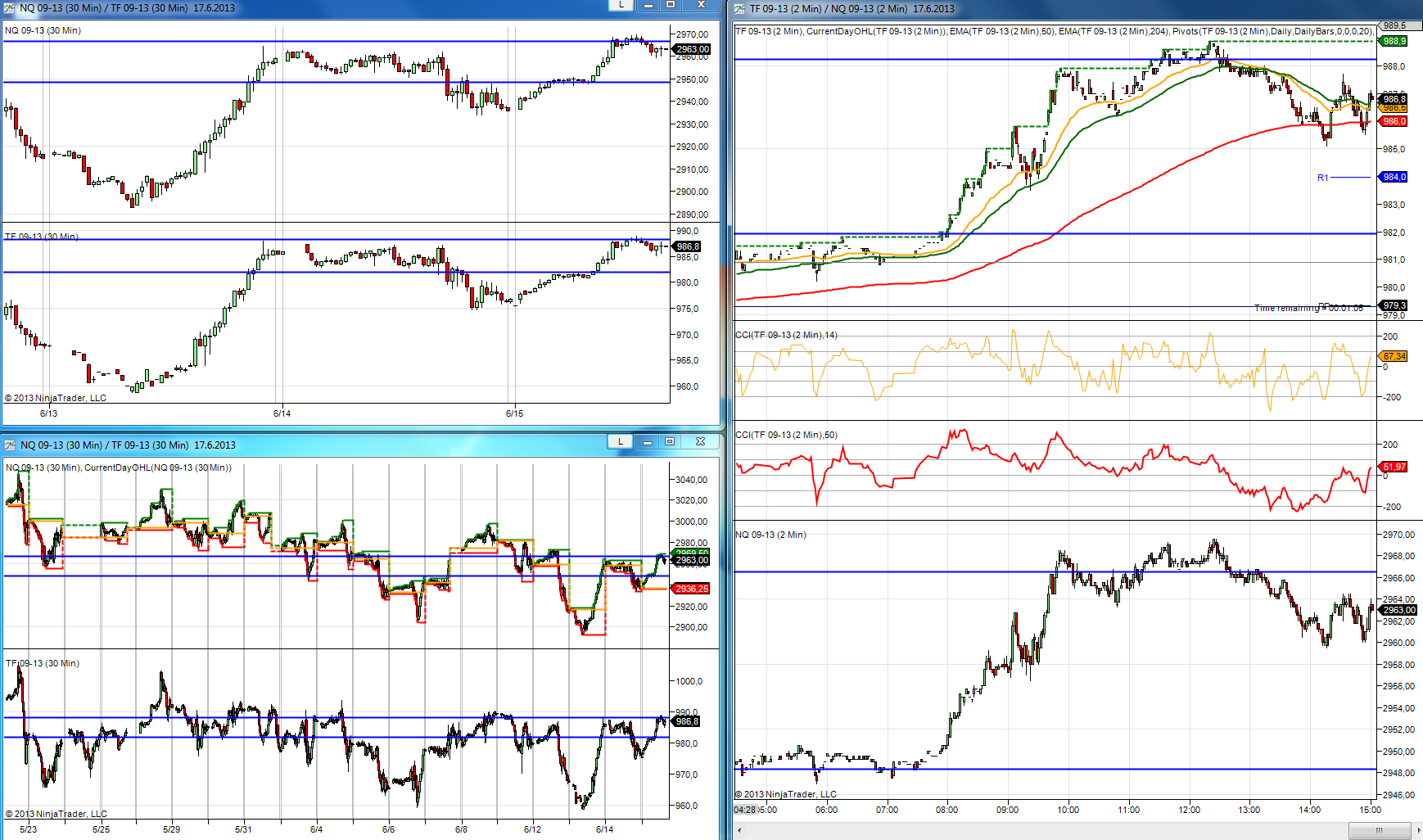Close the lower CurrentDayOHL chart window
This screenshot has height=840, width=1423.
tap(700, 442)
